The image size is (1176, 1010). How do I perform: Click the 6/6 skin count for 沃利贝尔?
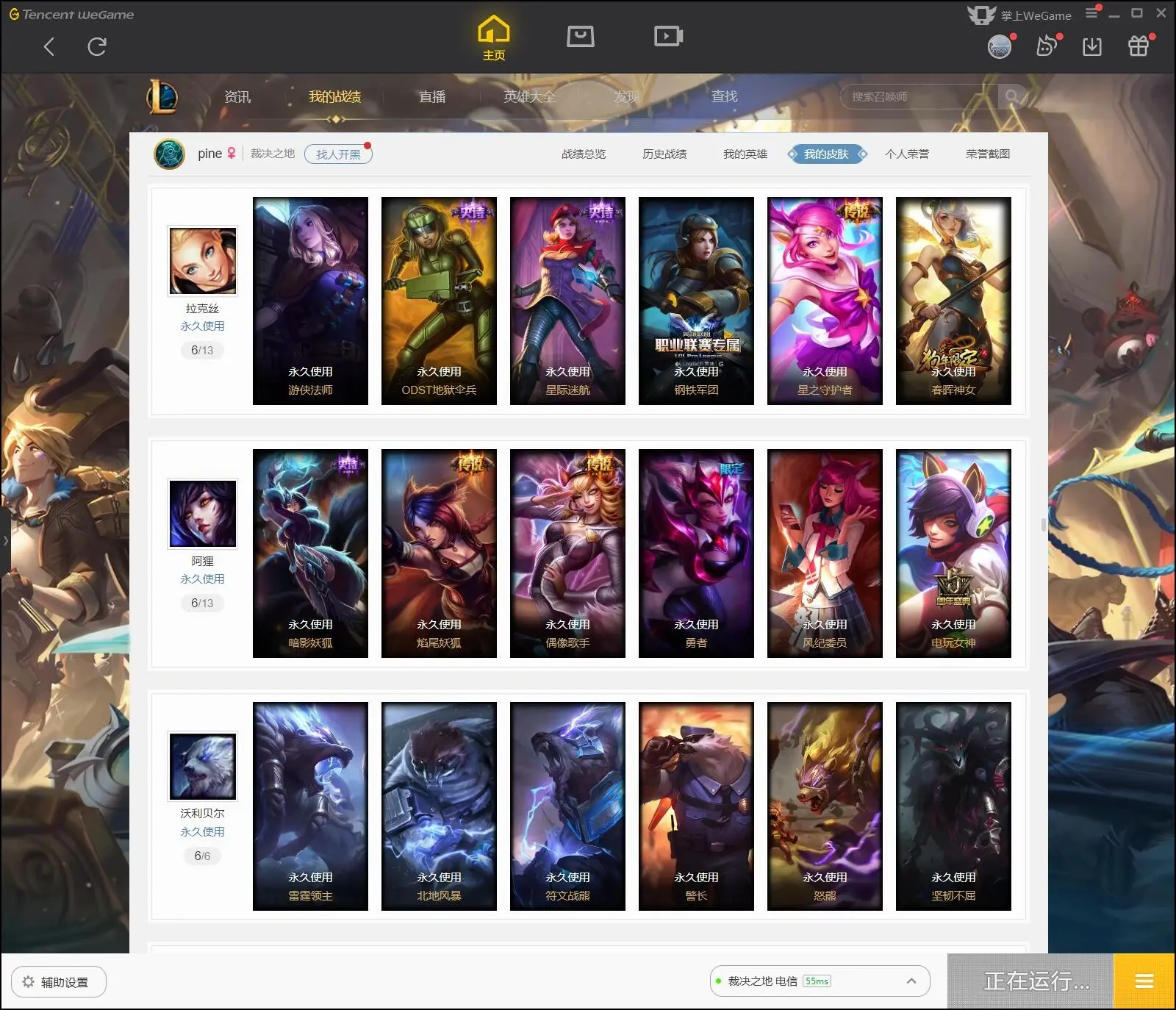click(x=202, y=856)
